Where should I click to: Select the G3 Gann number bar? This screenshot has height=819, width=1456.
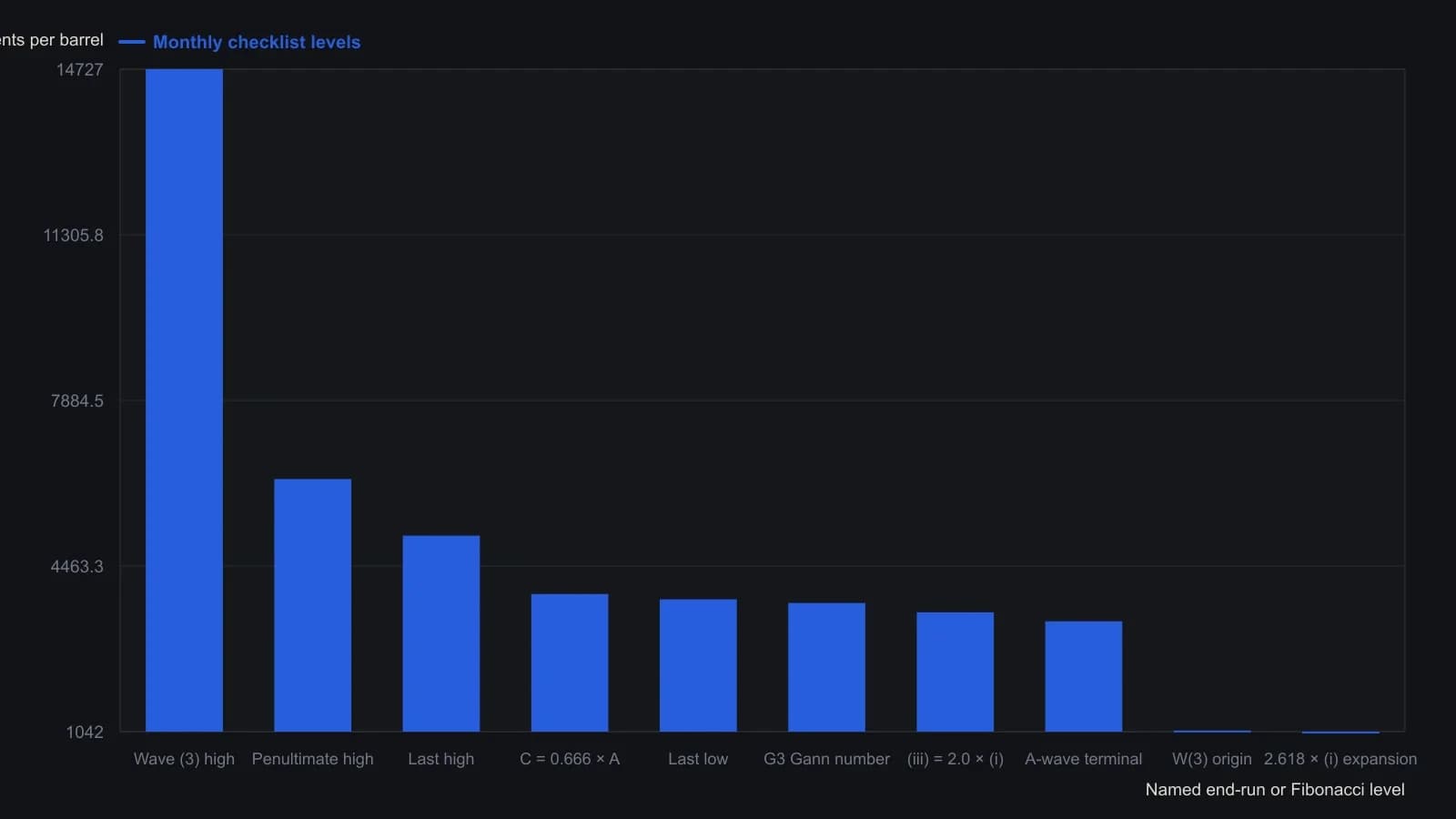[x=826, y=667]
